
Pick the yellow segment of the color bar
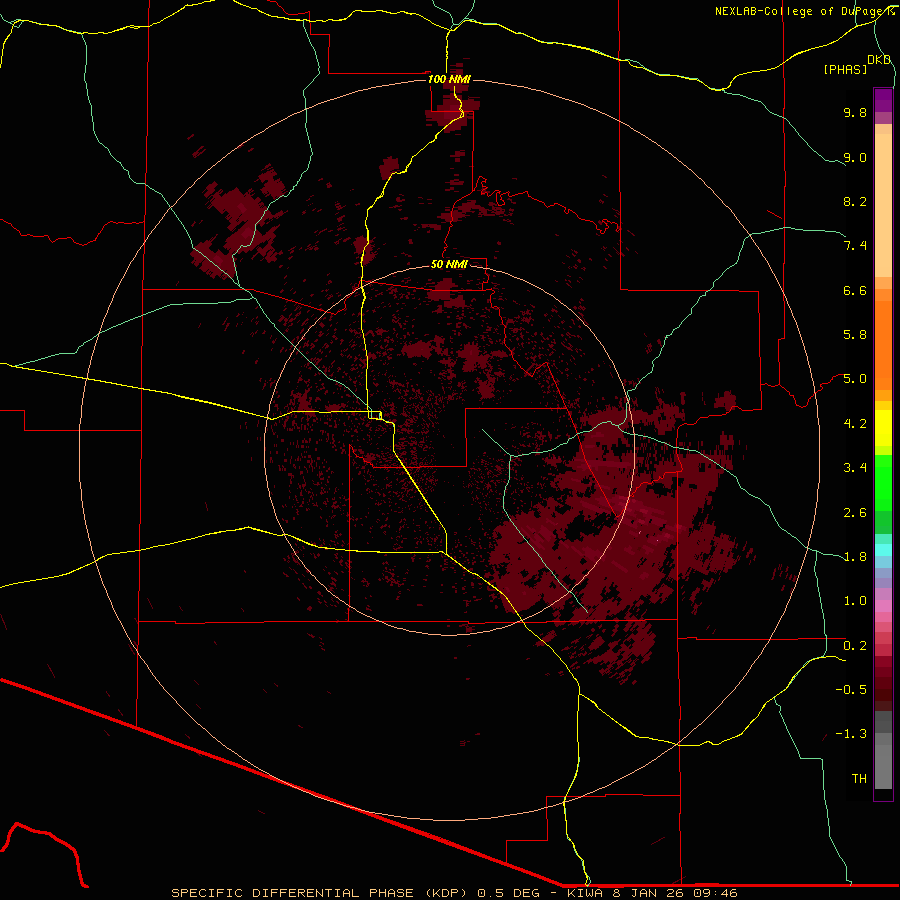click(883, 428)
